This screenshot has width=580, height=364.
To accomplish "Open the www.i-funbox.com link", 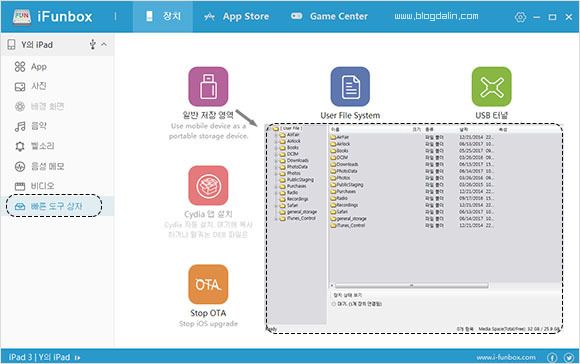I will click(506, 357).
